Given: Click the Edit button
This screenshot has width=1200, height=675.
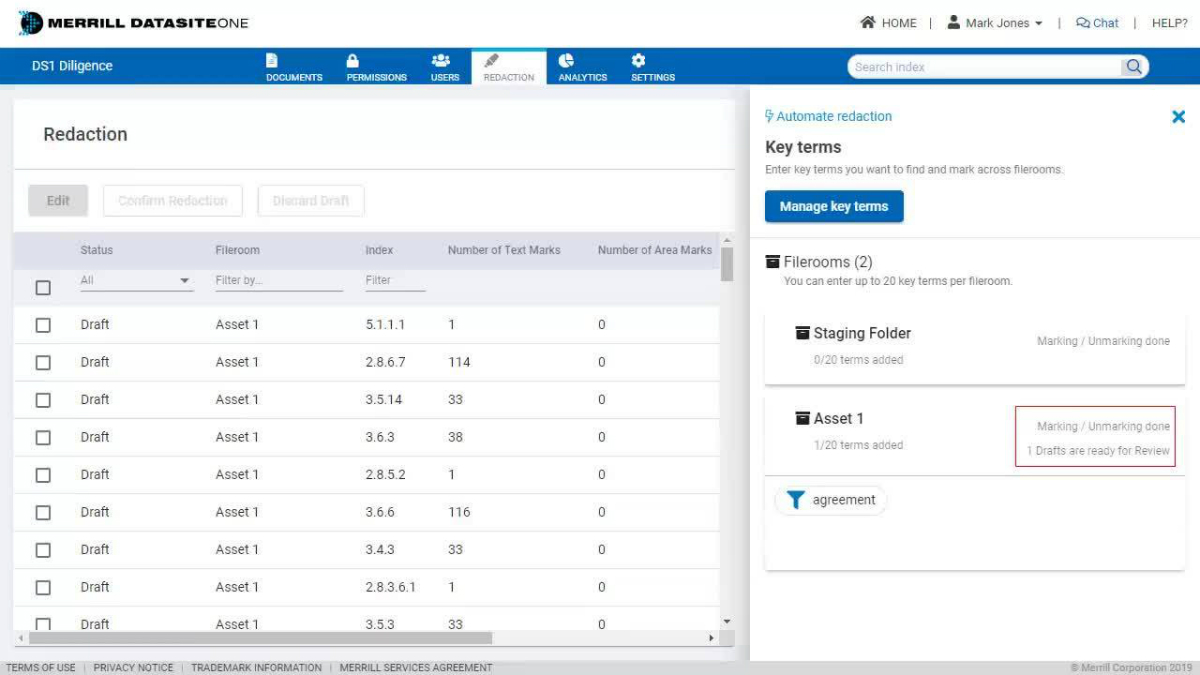Looking at the screenshot, I should (58, 201).
